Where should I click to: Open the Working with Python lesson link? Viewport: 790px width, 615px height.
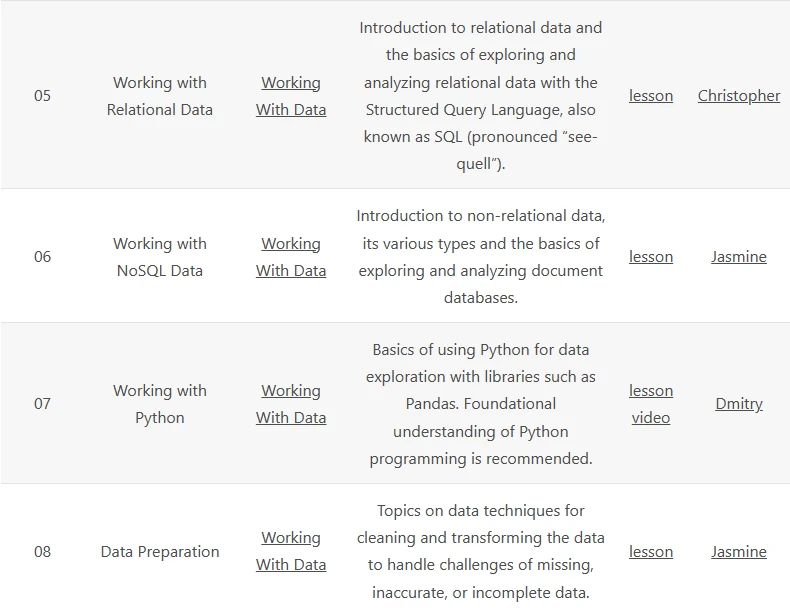650,390
